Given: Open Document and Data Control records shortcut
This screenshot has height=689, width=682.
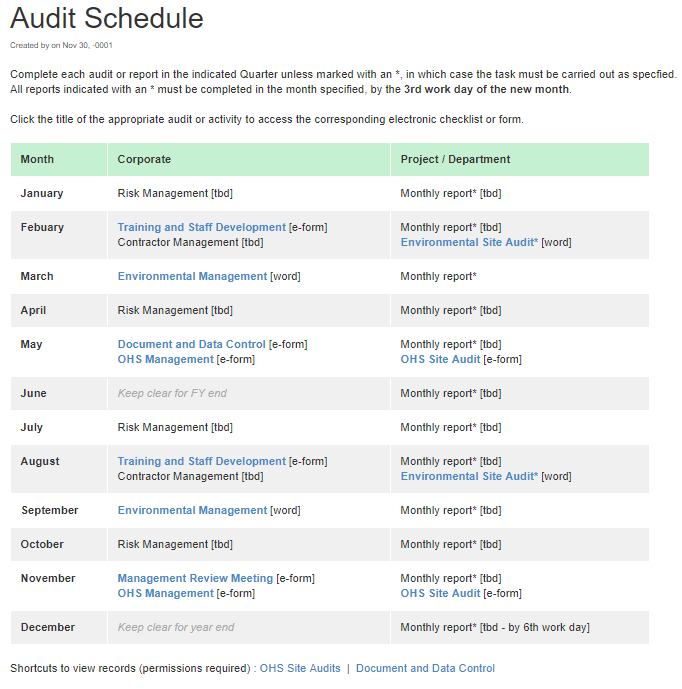Looking at the screenshot, I should point(425,668).
